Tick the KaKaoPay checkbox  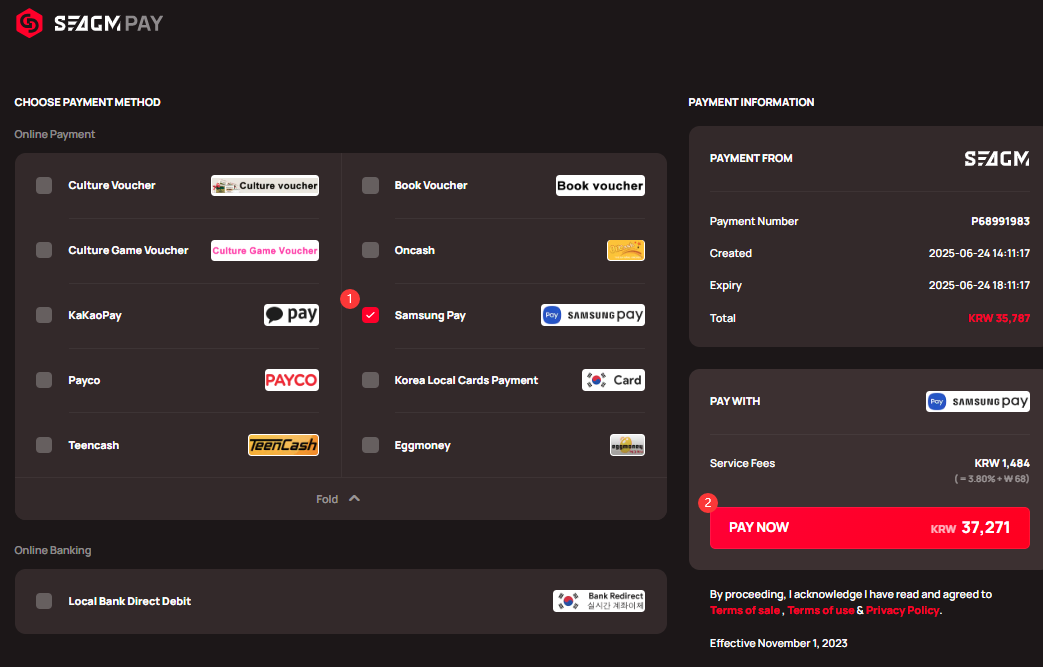pos(44,315)
